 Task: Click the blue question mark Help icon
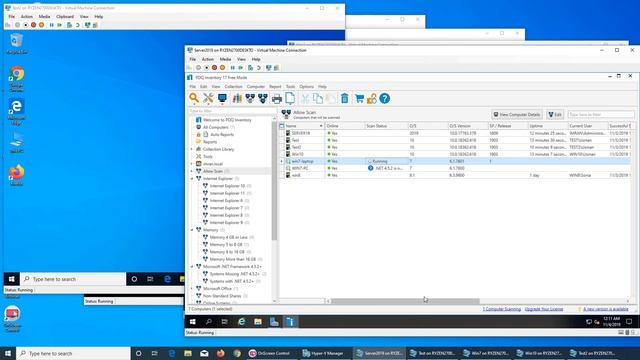(384, 98)
